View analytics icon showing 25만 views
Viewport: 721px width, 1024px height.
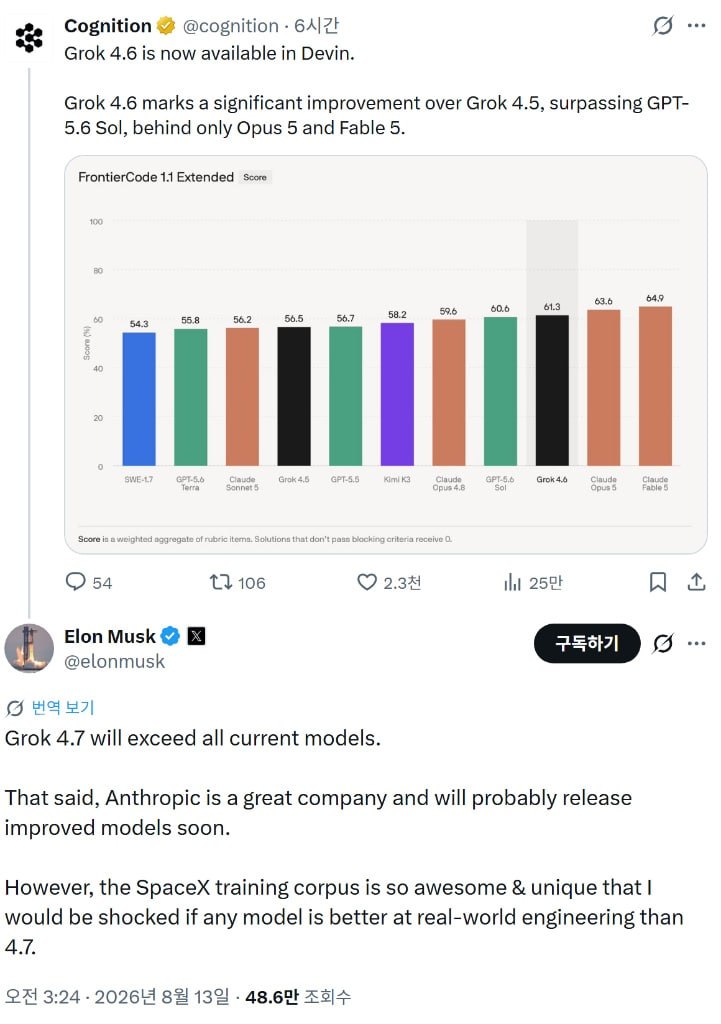pos(513,581)
